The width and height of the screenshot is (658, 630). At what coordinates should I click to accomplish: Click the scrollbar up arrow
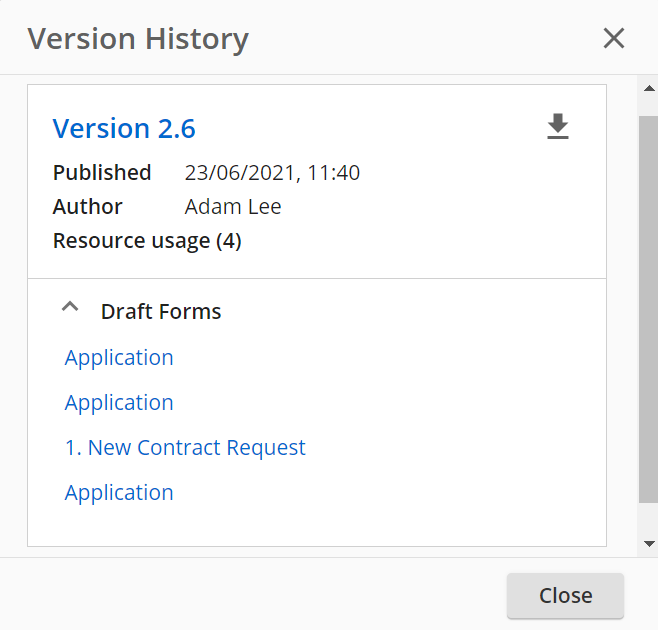click(648, 89)
